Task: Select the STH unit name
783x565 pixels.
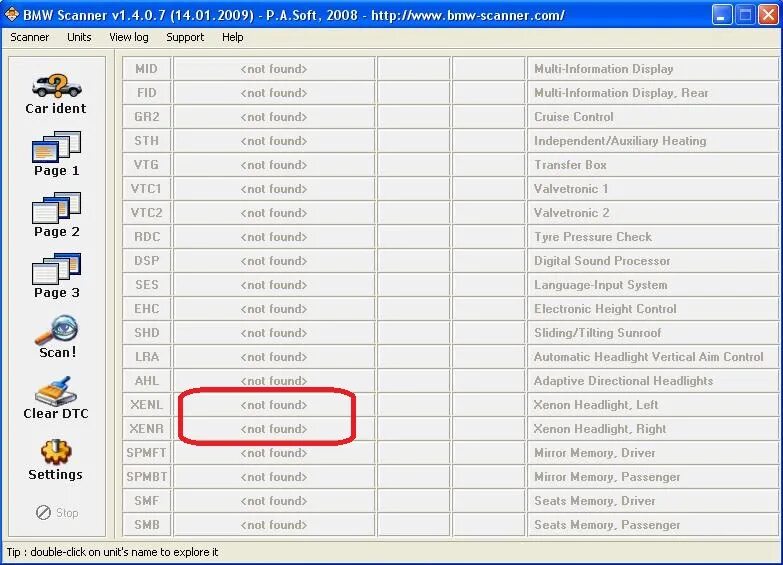Action: coord(146,140)
